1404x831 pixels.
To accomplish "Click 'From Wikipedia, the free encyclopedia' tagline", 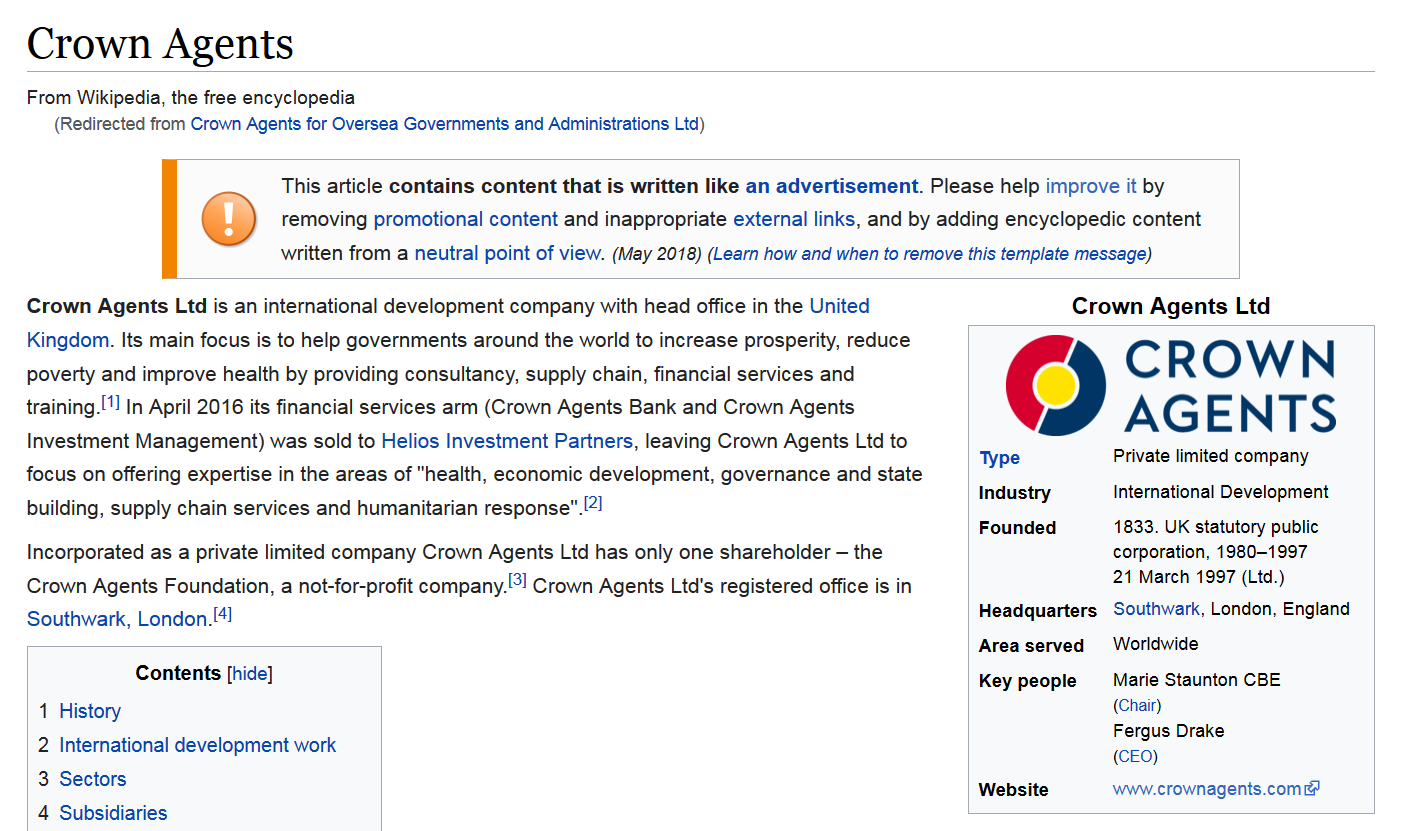I will point(191,98).
